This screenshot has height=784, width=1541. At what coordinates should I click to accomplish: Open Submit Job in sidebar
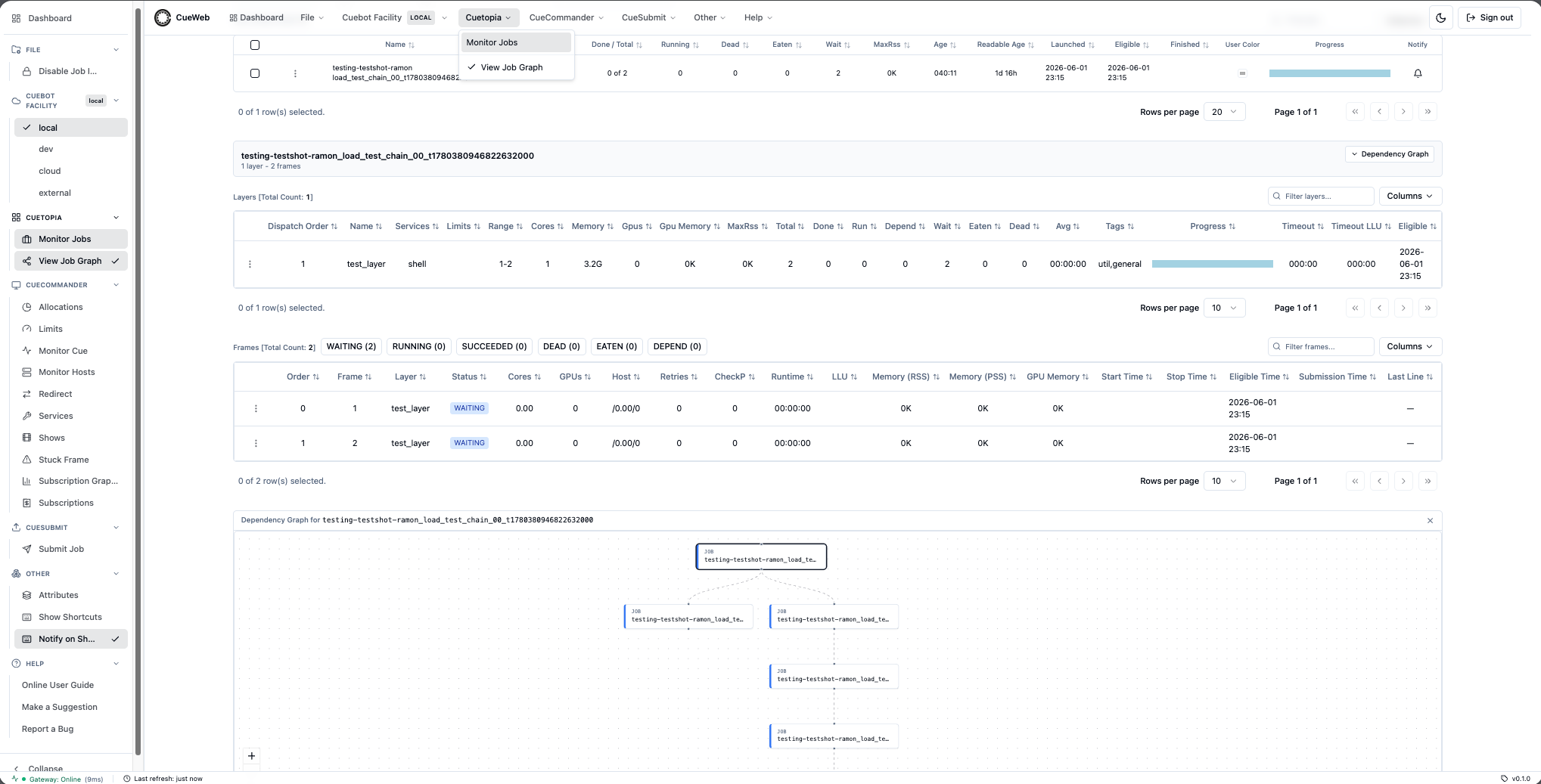[x=70, y=549]
